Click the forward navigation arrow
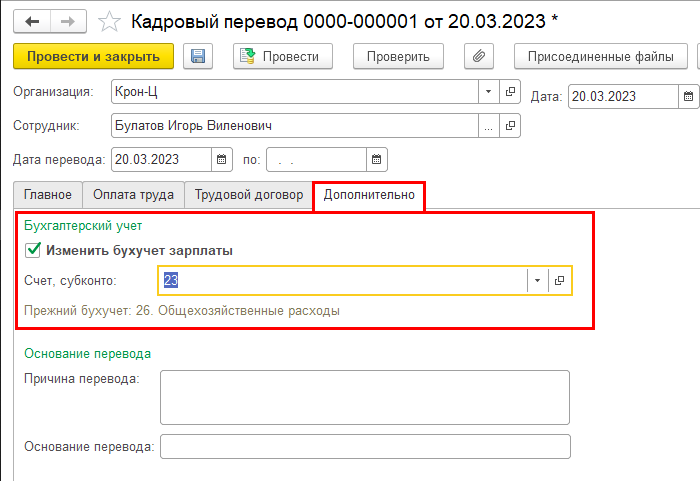 tap(67, 20)
